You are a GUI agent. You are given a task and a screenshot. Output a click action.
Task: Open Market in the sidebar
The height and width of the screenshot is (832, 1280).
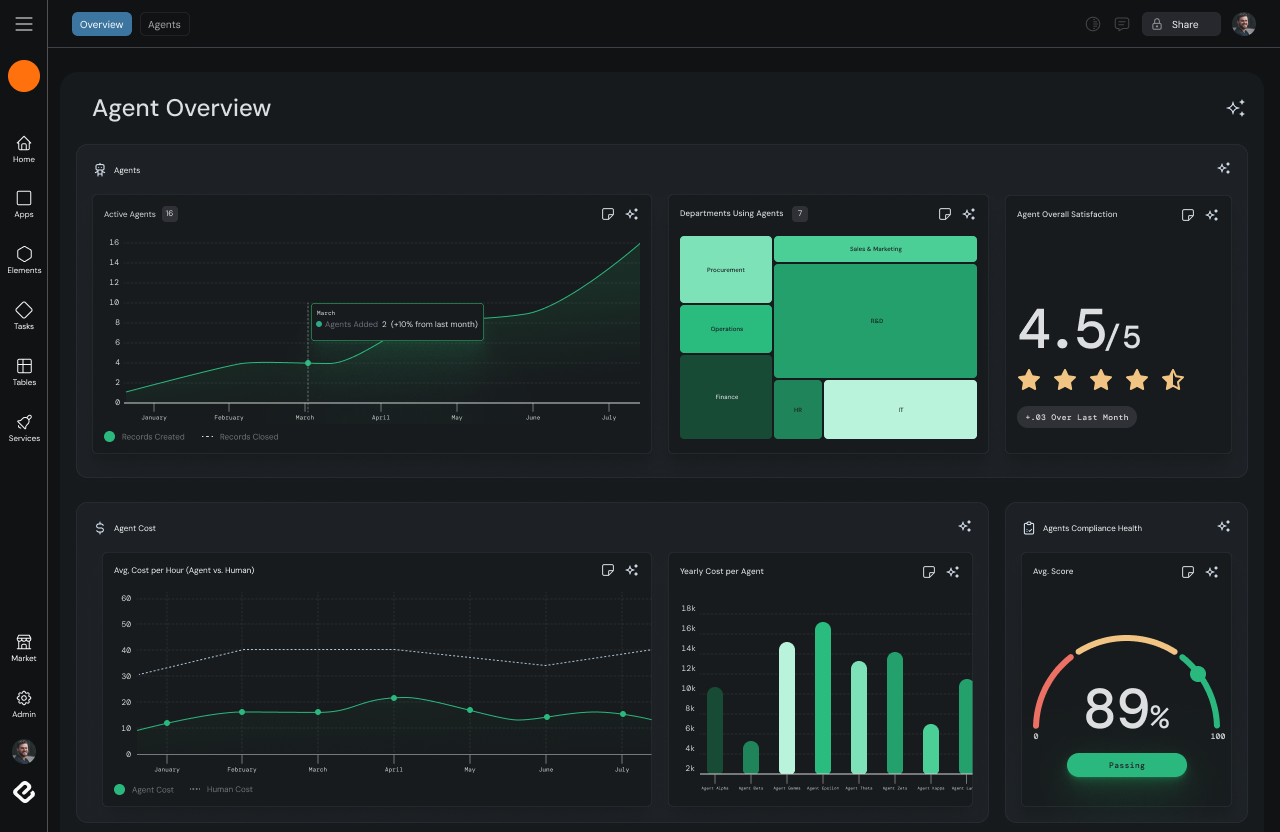tap(24, 648)
